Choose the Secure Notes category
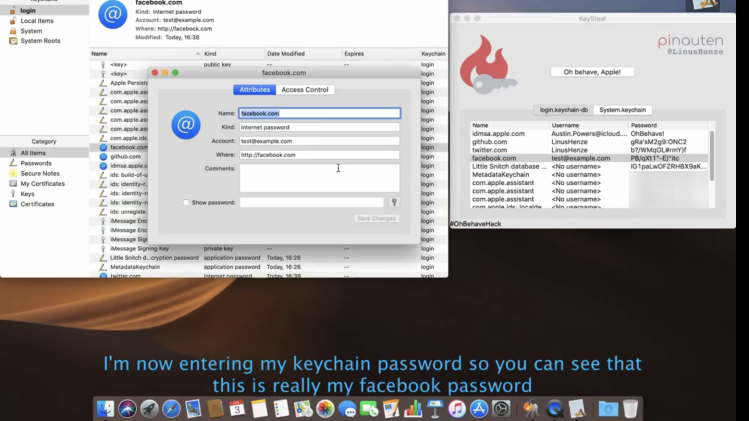 click(x=40, y=173)
